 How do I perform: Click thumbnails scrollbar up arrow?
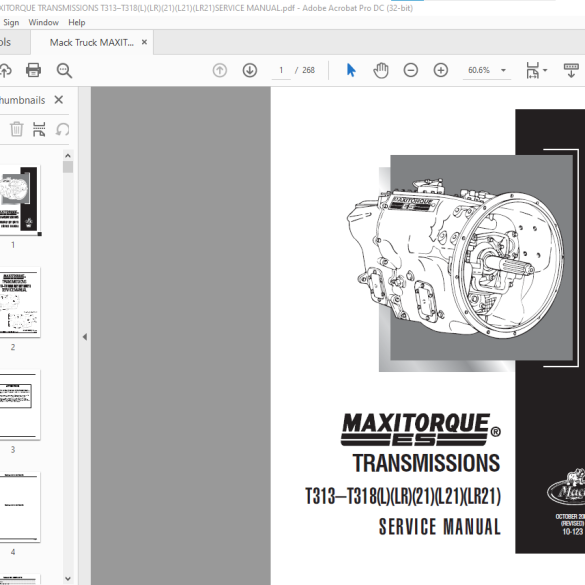pyautogui.click(x=68, y=155)
